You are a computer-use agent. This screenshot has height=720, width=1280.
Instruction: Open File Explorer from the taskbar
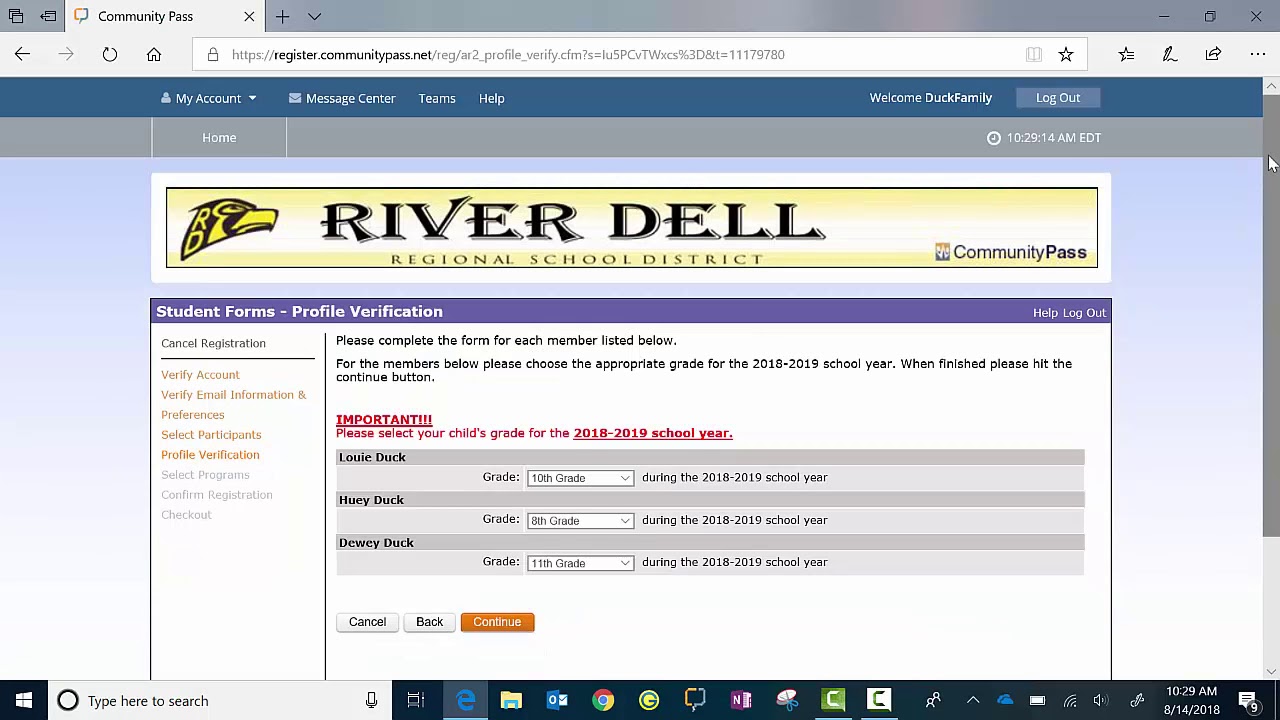tap(511, 701)
